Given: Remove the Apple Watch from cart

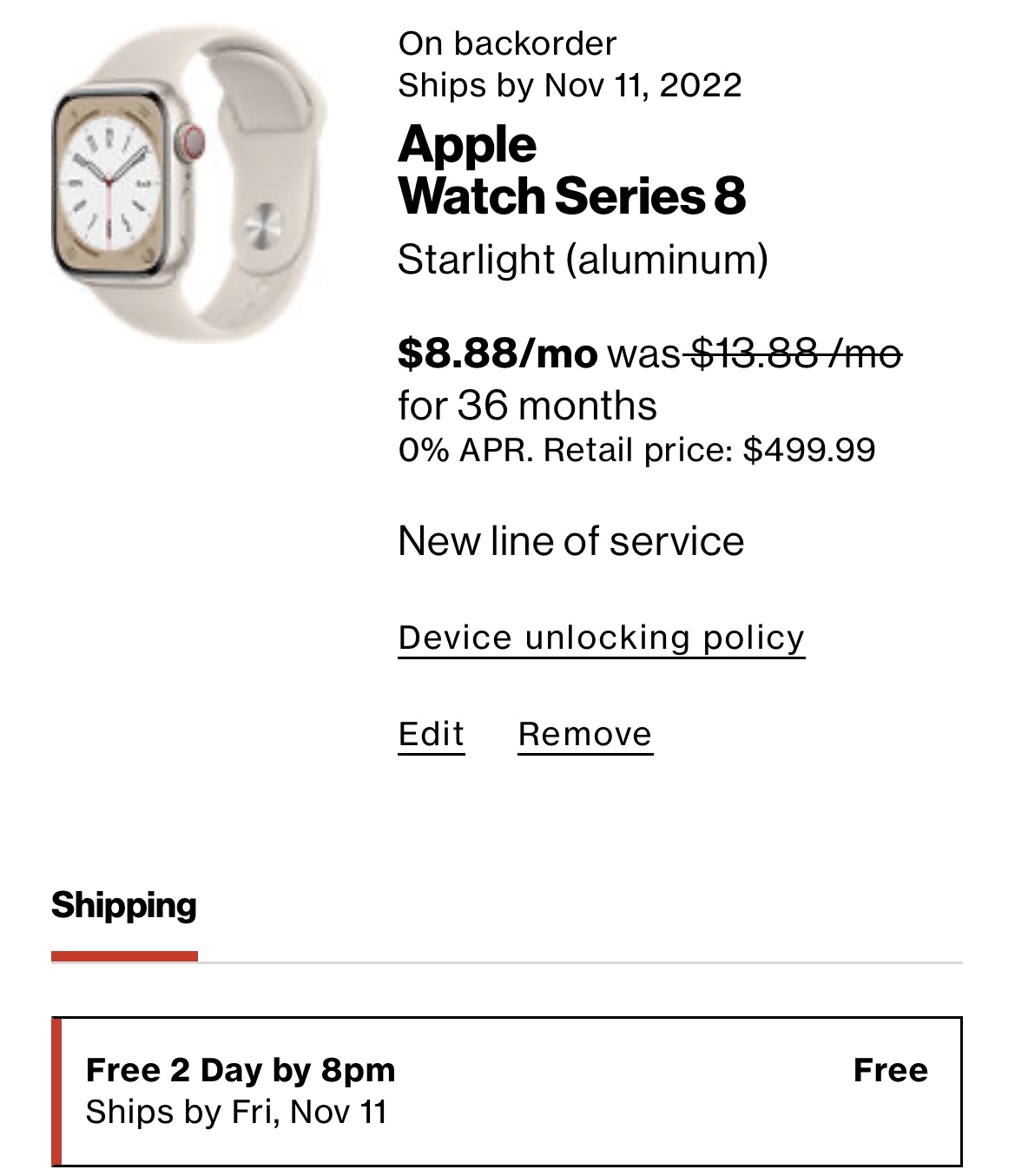Looking at the screenshot, I should 584,734.
